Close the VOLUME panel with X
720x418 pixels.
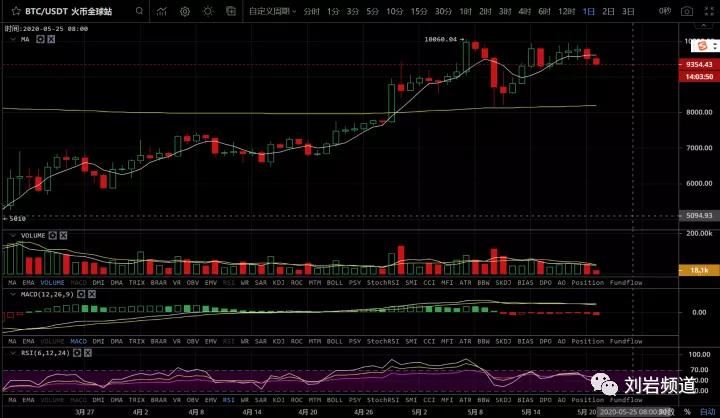pyautogui.click(x=63, y=236)
